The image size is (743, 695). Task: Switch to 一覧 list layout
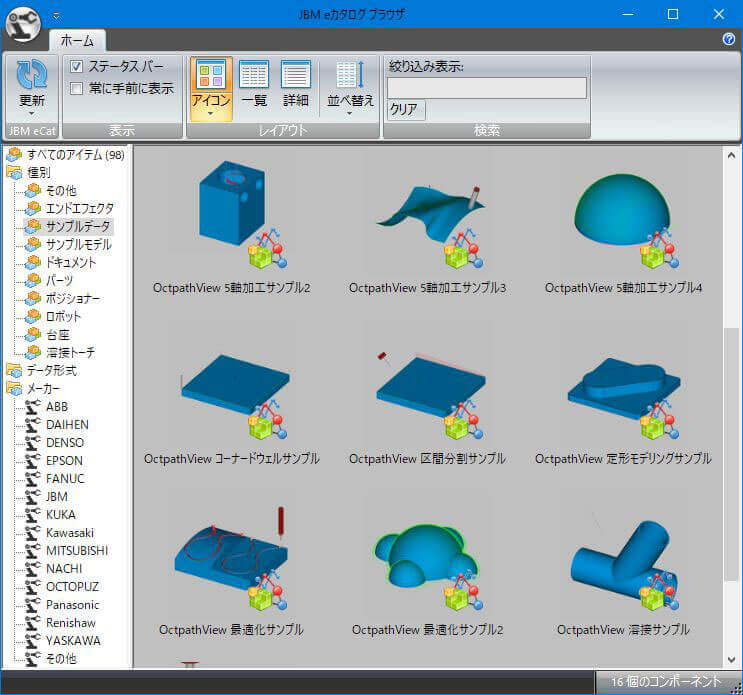tap(254, 82)
